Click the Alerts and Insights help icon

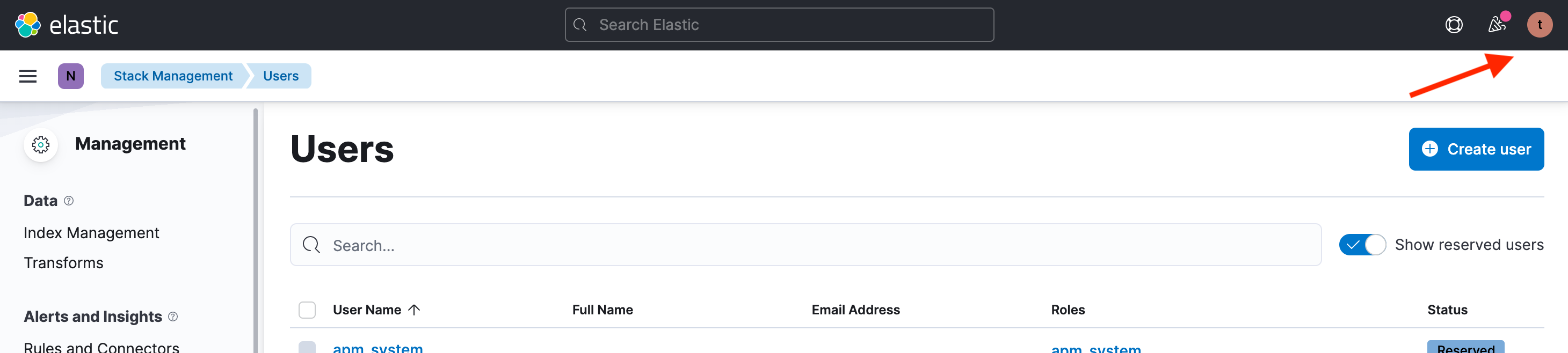[x=173, y=317]
